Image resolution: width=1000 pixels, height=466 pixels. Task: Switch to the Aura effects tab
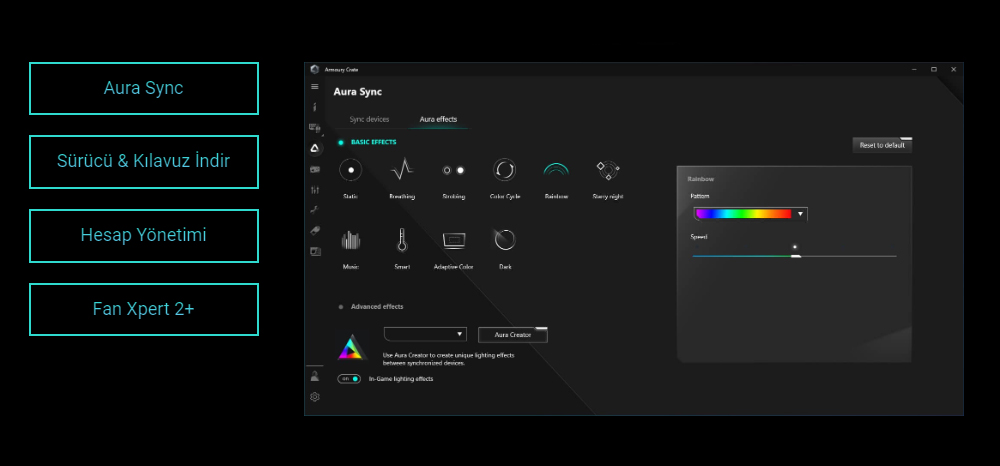point(438,119)
